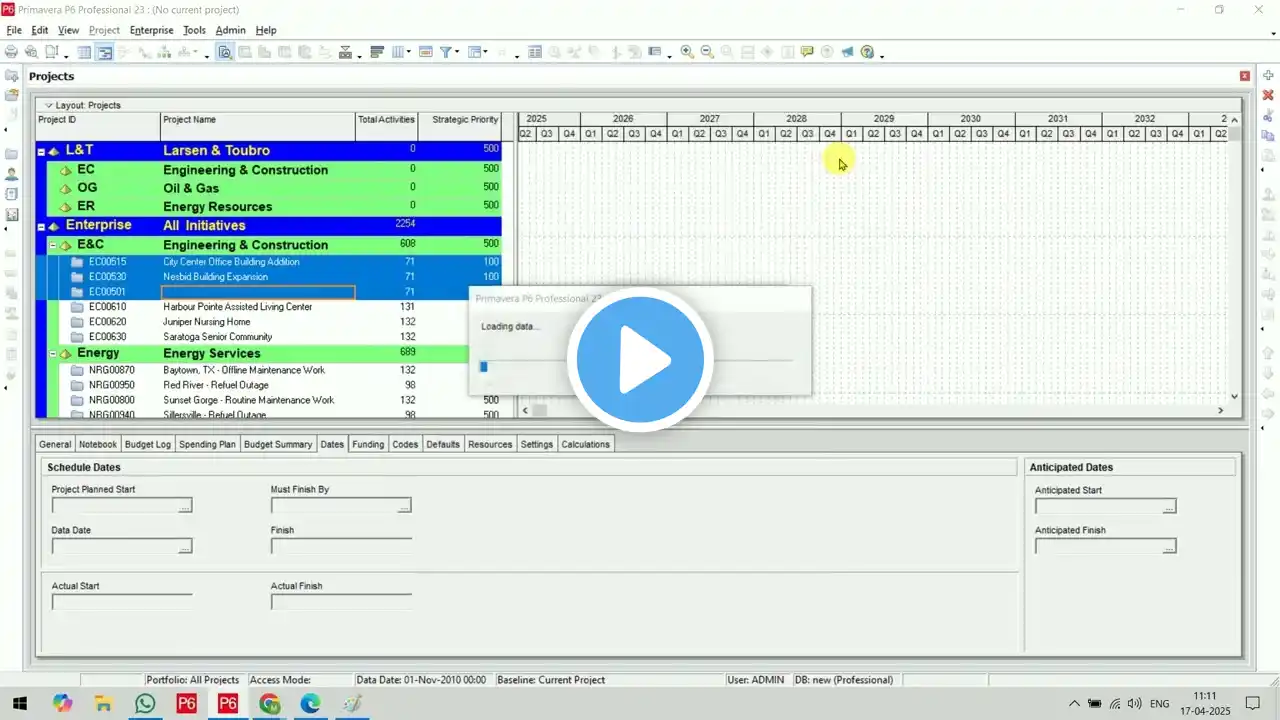1280x720 pixels.
Task: Click the Columns icon in the toolbar
Action: coord(400,52)
